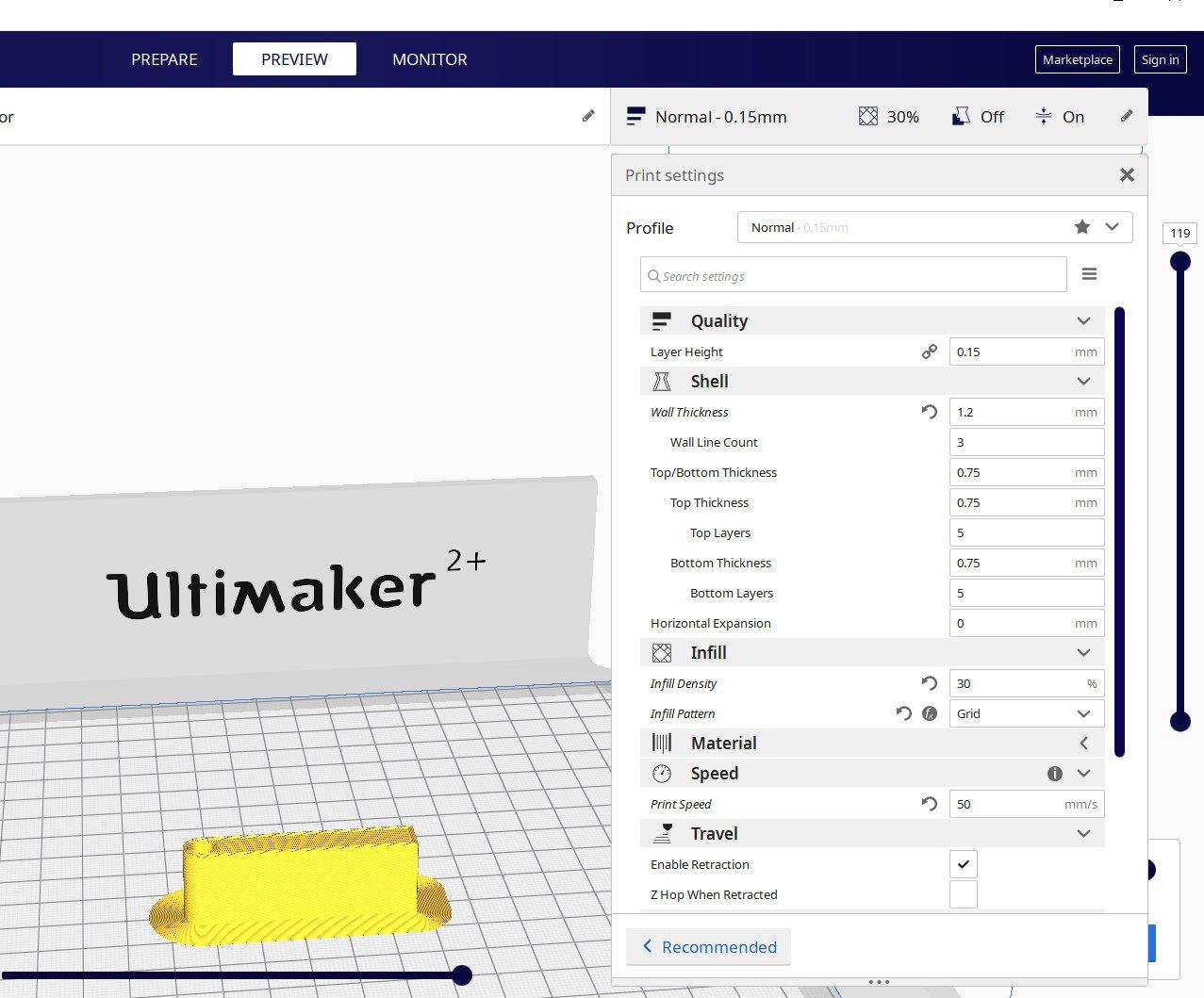Viewport: 1204px width, 998px height.
Task: Click the three-dot resize handle below panel
Action: (879, 982)
